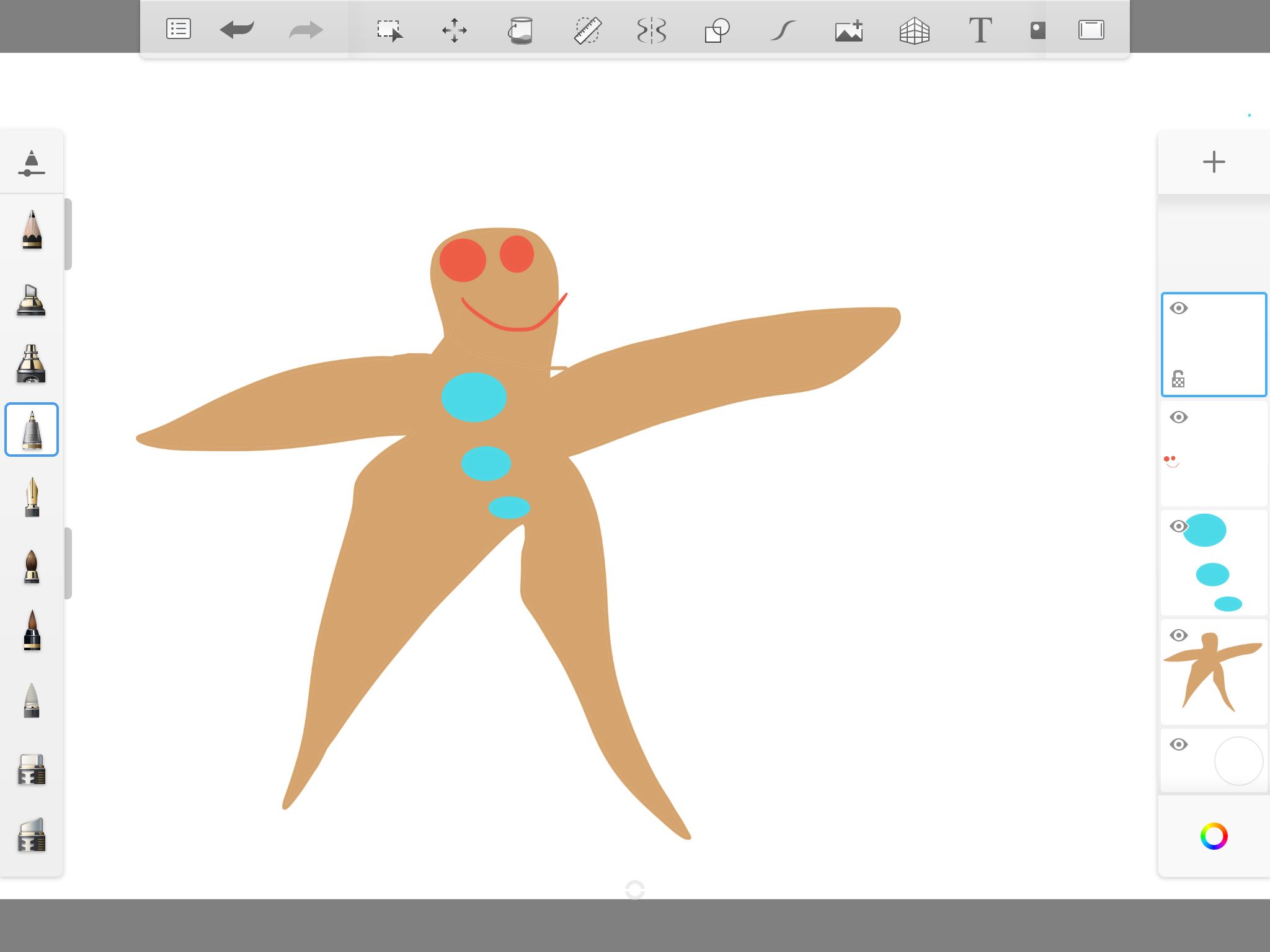1270x952 pixels.
Task: Activate the Transform move tool
Action: (455, 30)
